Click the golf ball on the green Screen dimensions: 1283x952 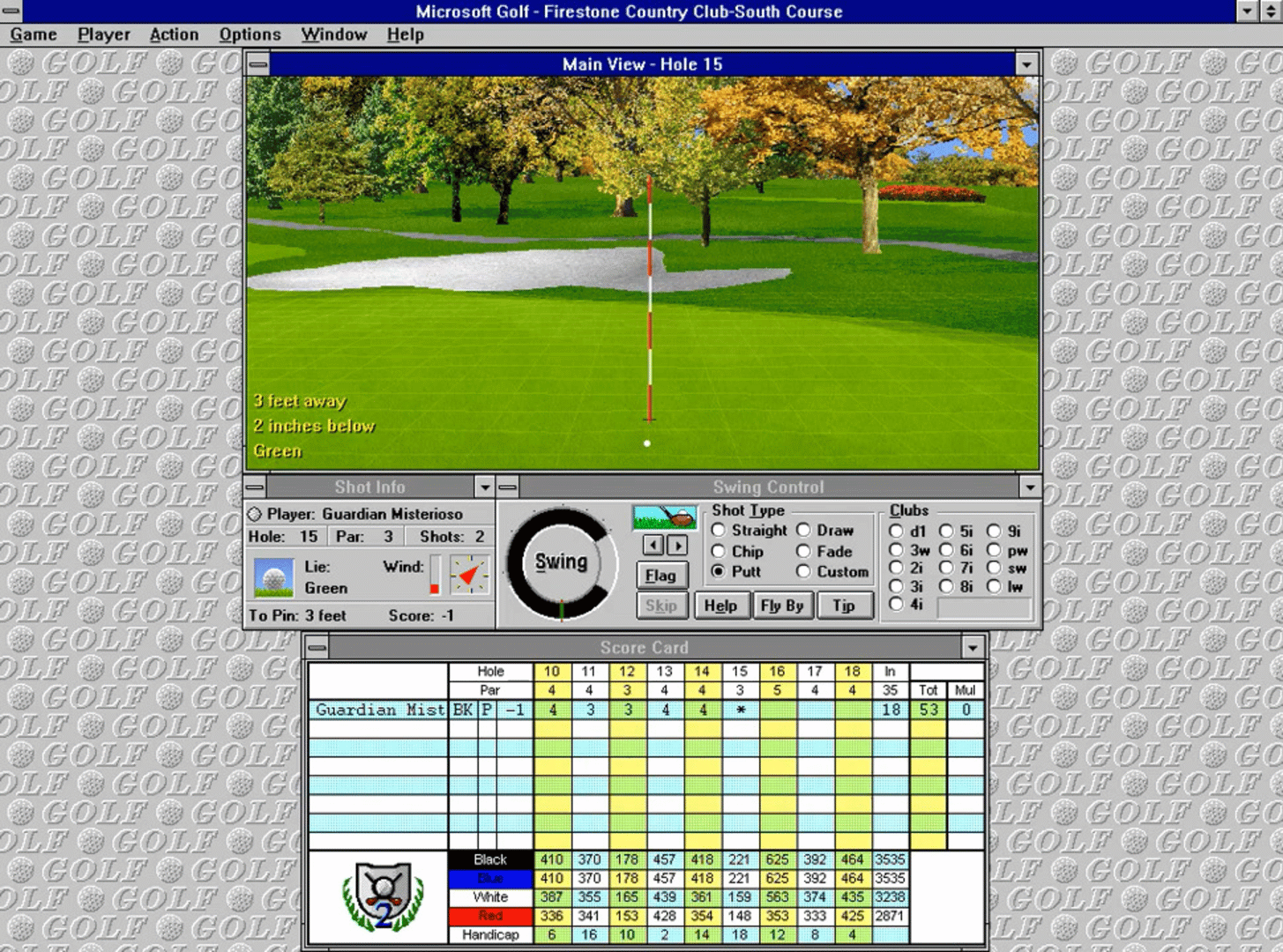(x=647, y=443)
